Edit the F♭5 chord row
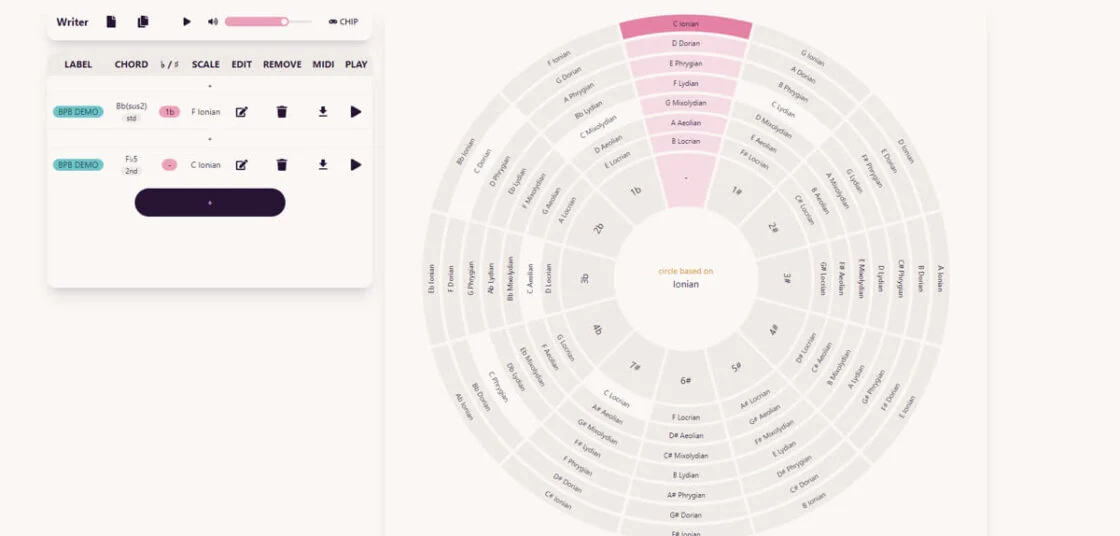Image resolution: width=1120 pixels, height=536 pixels. (241, 165)
